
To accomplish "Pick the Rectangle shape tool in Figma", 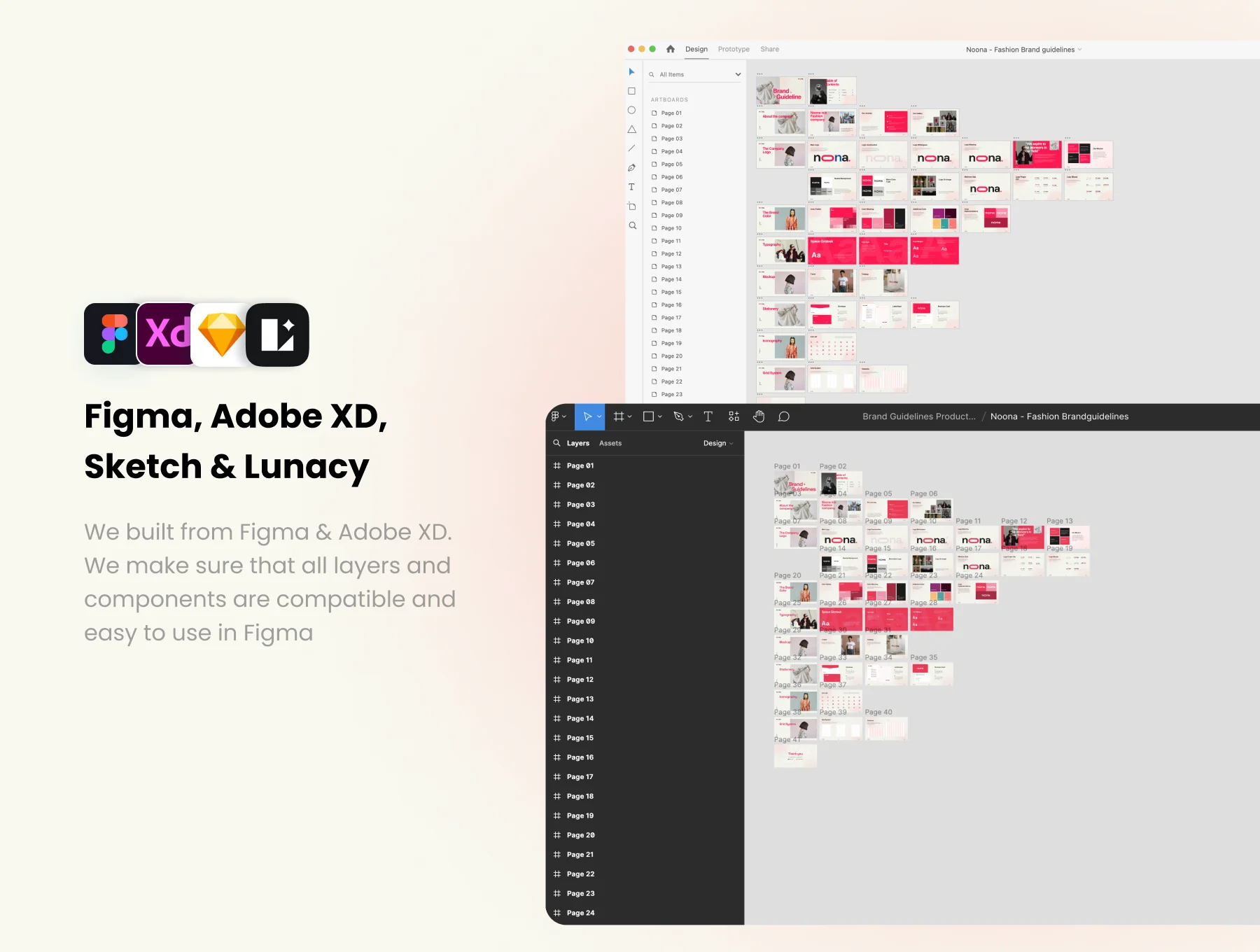I will click(648, 416).
